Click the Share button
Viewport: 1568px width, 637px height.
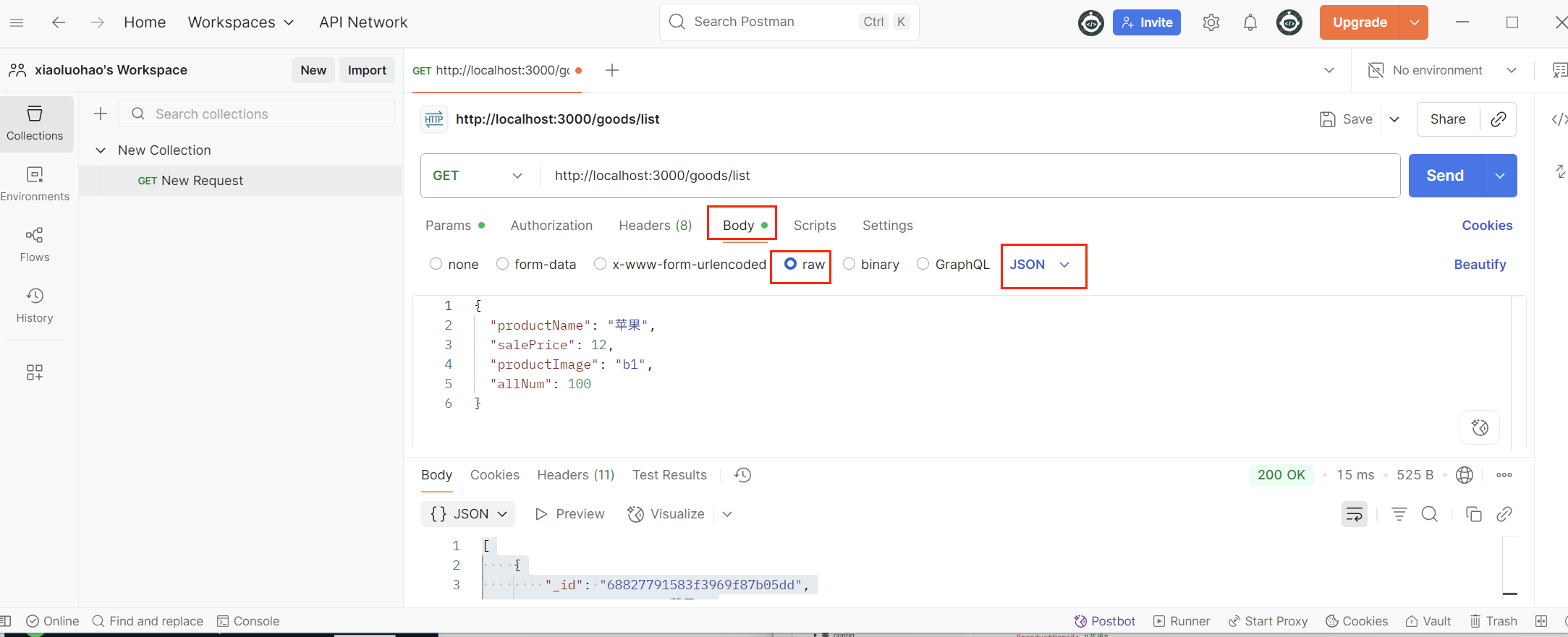tap(1448, 119)
